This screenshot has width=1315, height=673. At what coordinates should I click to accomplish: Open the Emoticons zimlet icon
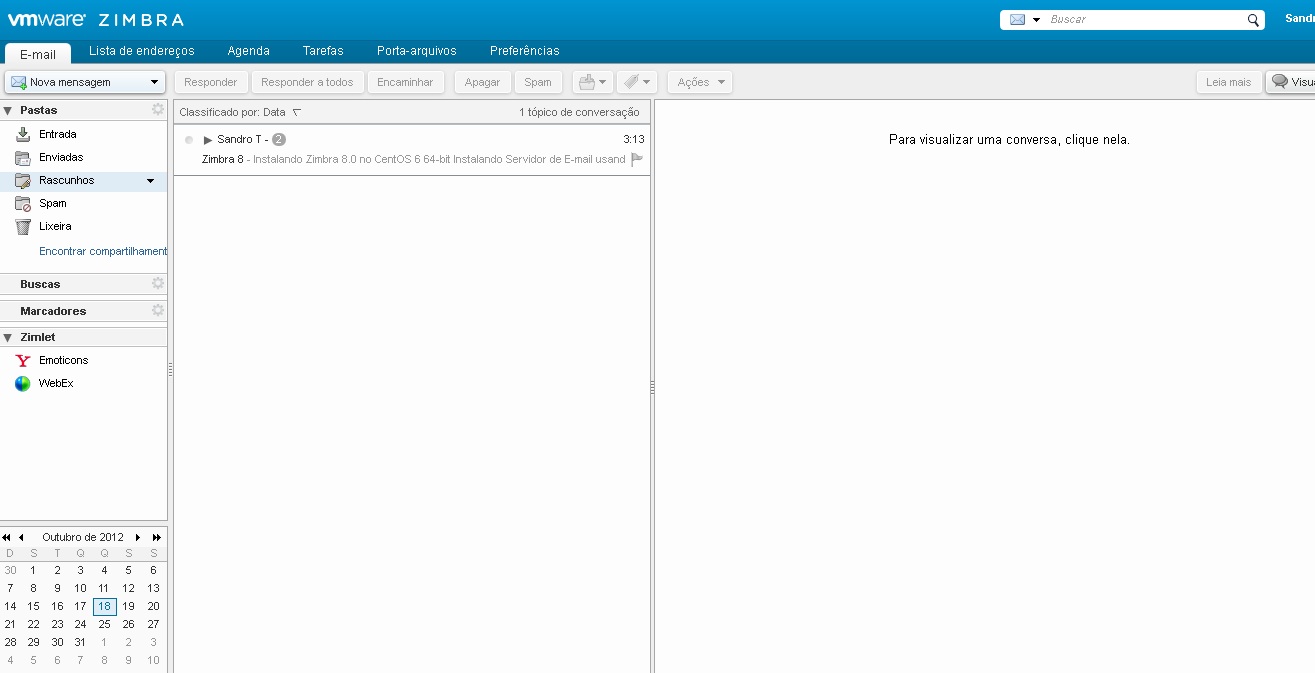pyautogui.click(x=23, y=360)
